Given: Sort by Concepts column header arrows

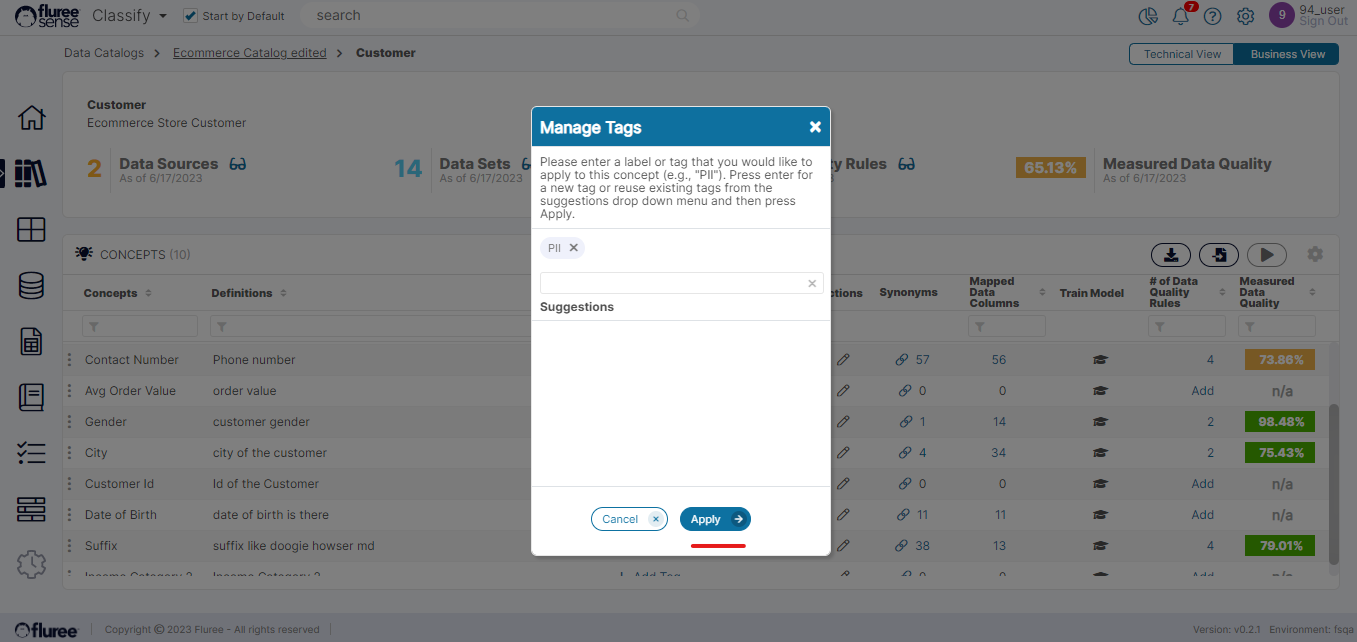Looking at the screenshot, I should coord(149,293).
